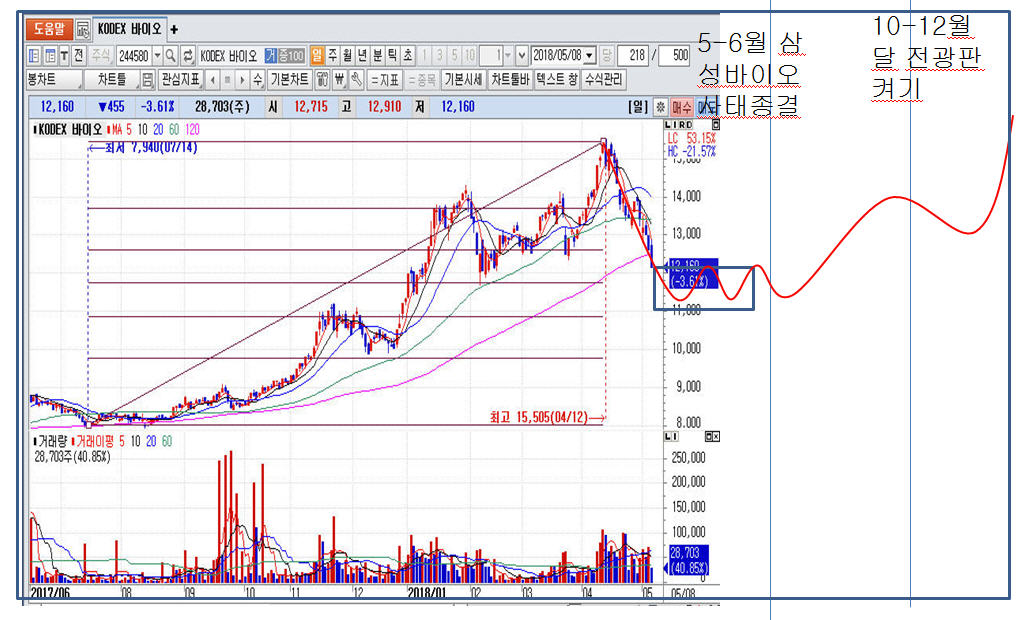Open the date picker for 2018/05/08

[589, 55]
